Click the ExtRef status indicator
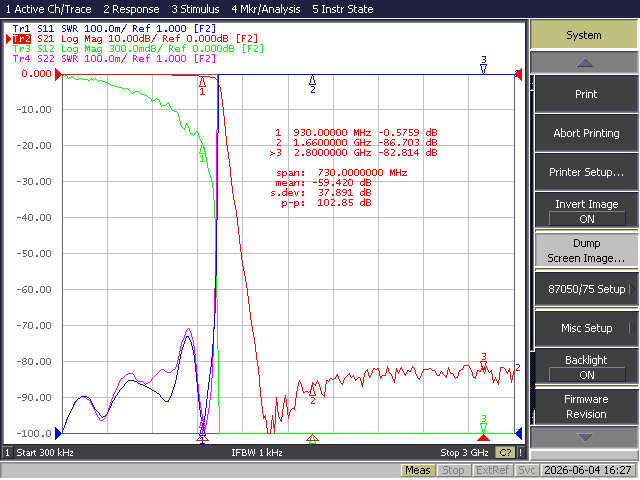This screenshot has width=640, height=480. click(492, 471)
